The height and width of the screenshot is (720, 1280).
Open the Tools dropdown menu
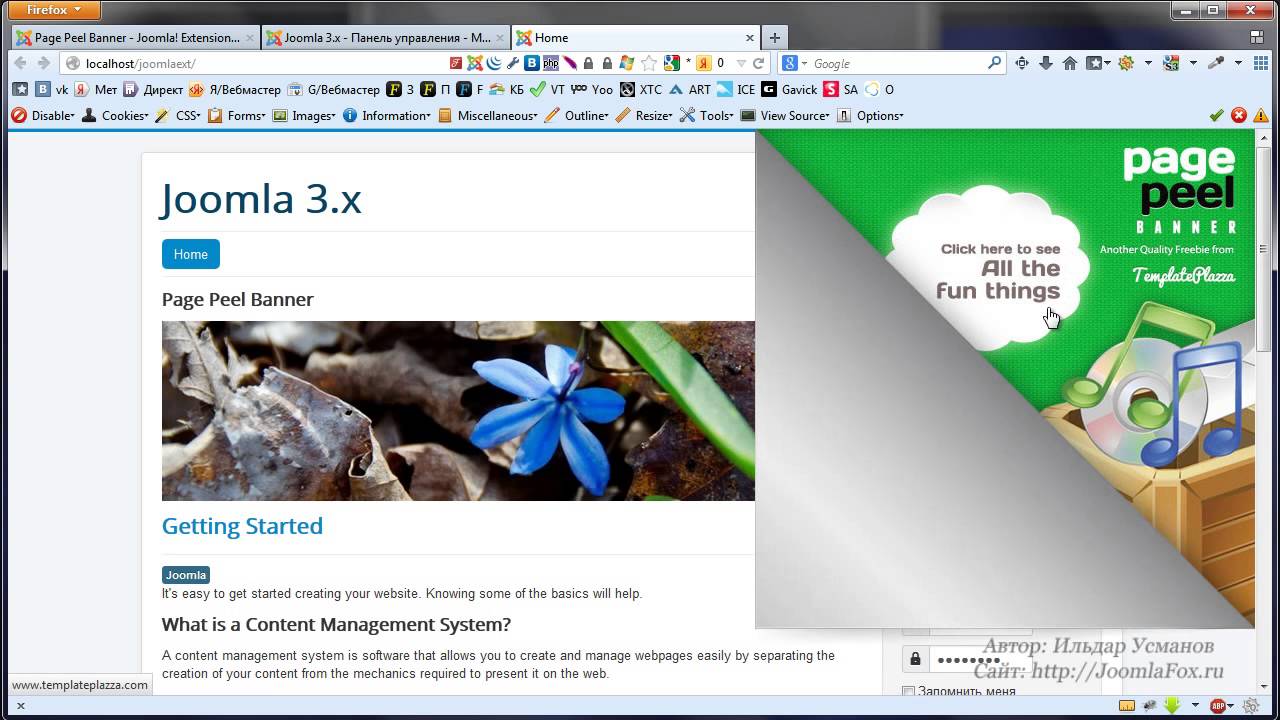click(x=707, y=115)
